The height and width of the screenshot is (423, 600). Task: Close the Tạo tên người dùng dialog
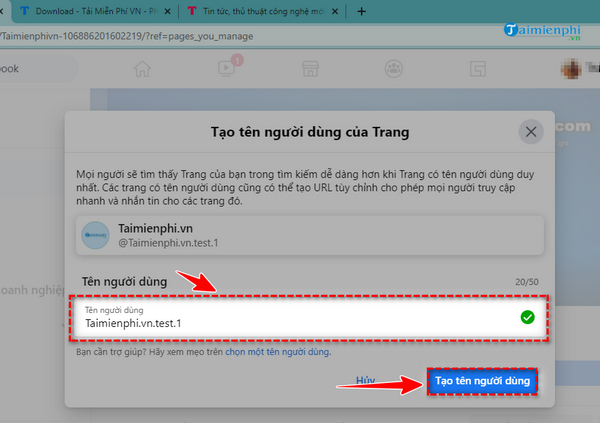531,132
